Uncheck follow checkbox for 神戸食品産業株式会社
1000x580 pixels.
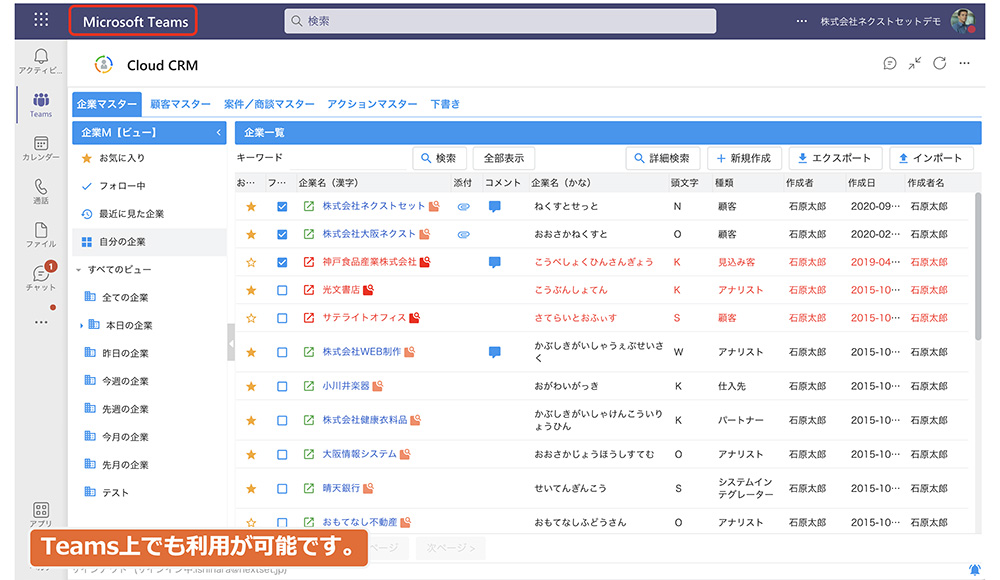pos(282,262)
